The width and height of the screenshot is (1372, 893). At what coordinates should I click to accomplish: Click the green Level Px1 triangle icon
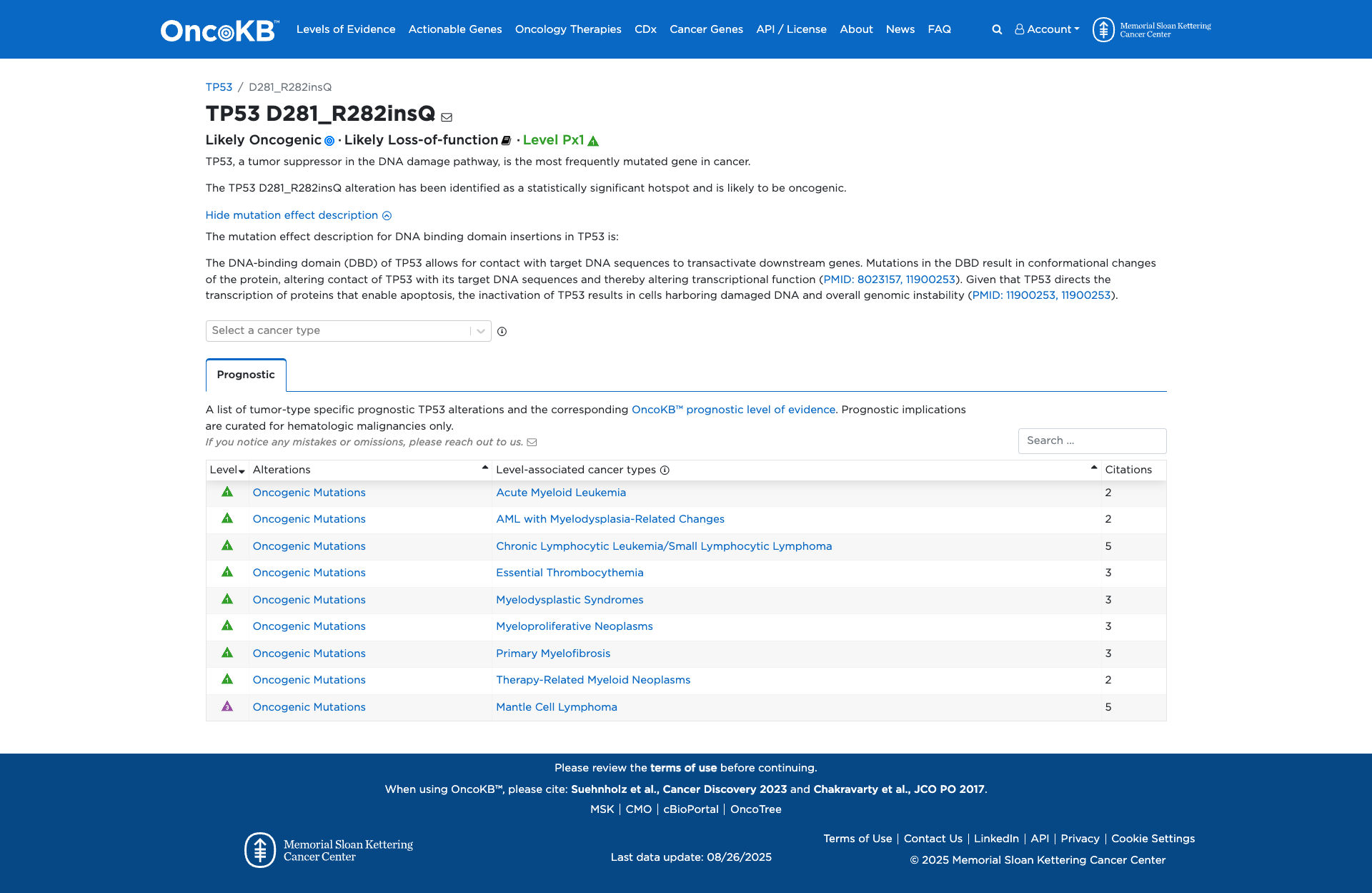(x=593, y=141)
